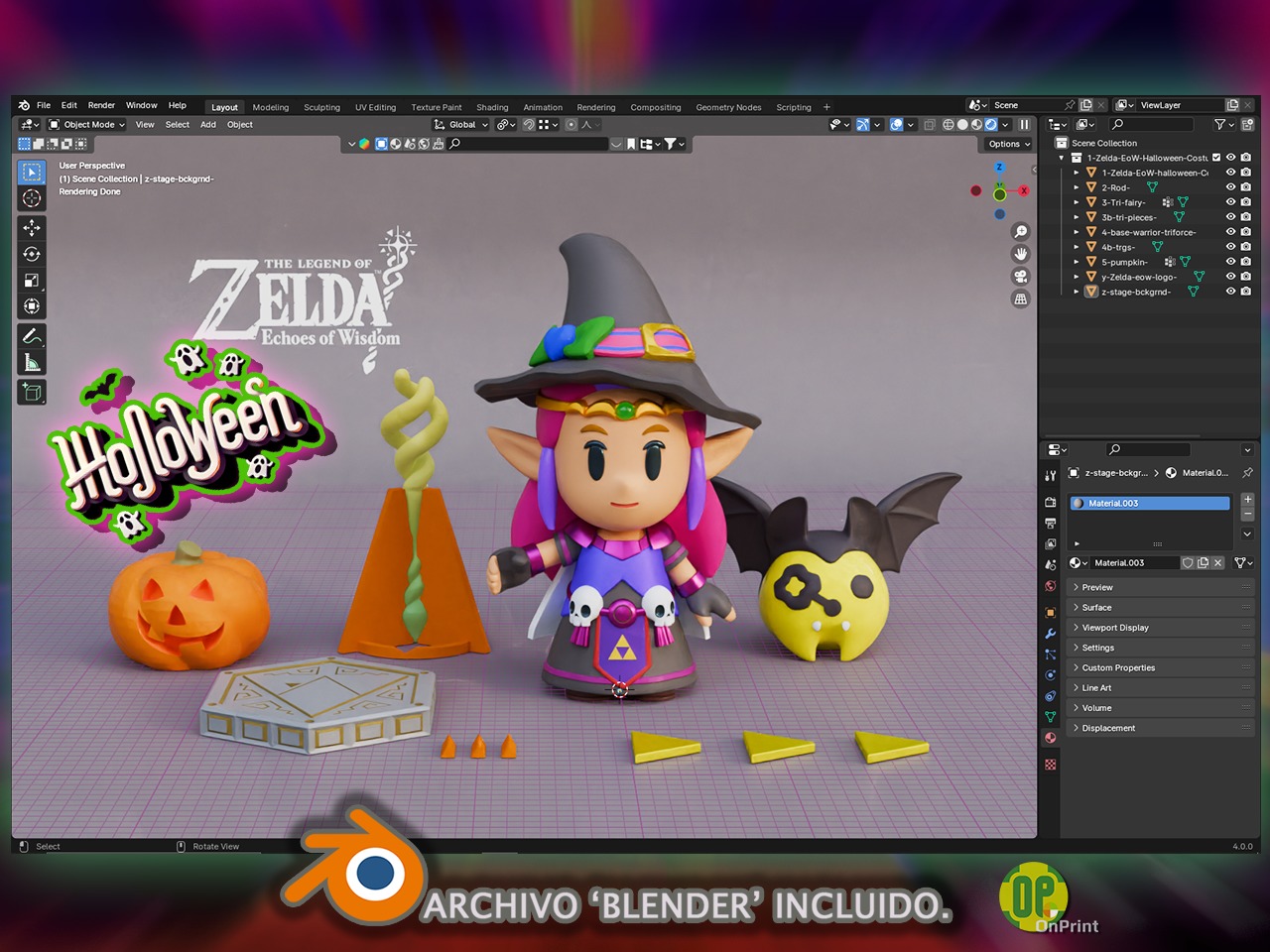Open the World properties globe tab
This screenshot has height=952, width=1270.
click(x=1050, y=585)
